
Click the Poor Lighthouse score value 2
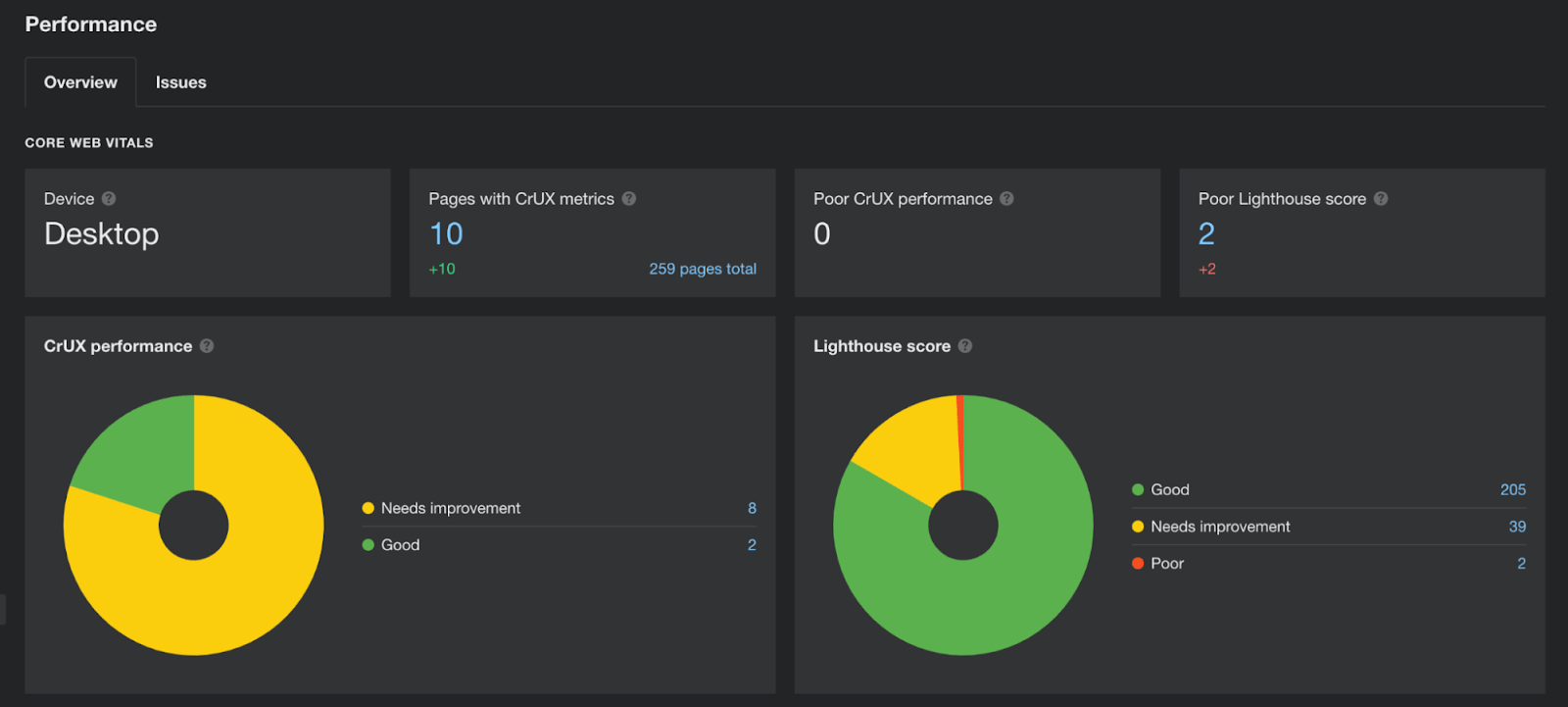point(1206,234)
